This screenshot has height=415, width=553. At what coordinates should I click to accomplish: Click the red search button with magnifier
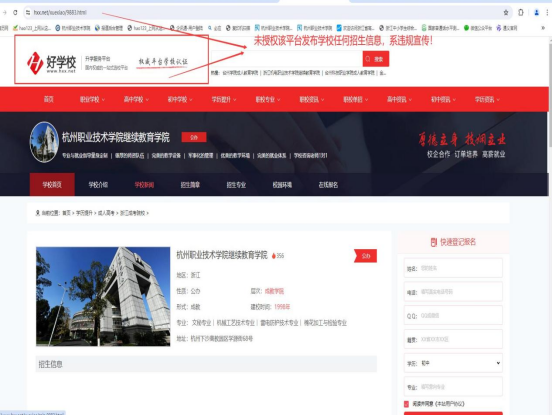(376, 59)
